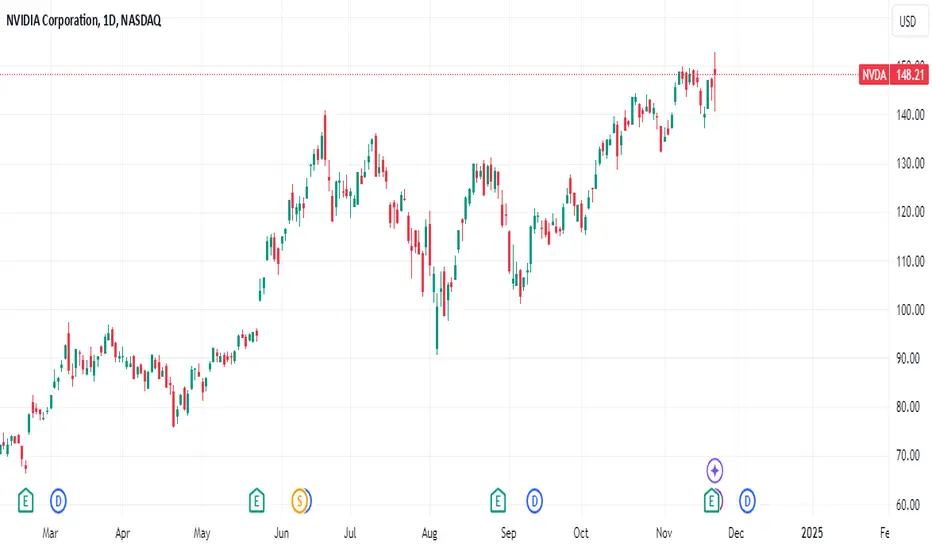Click the Aug label on time axis
Image resolution: width=932 pixels, height=550 pixels.
point(430,533)
